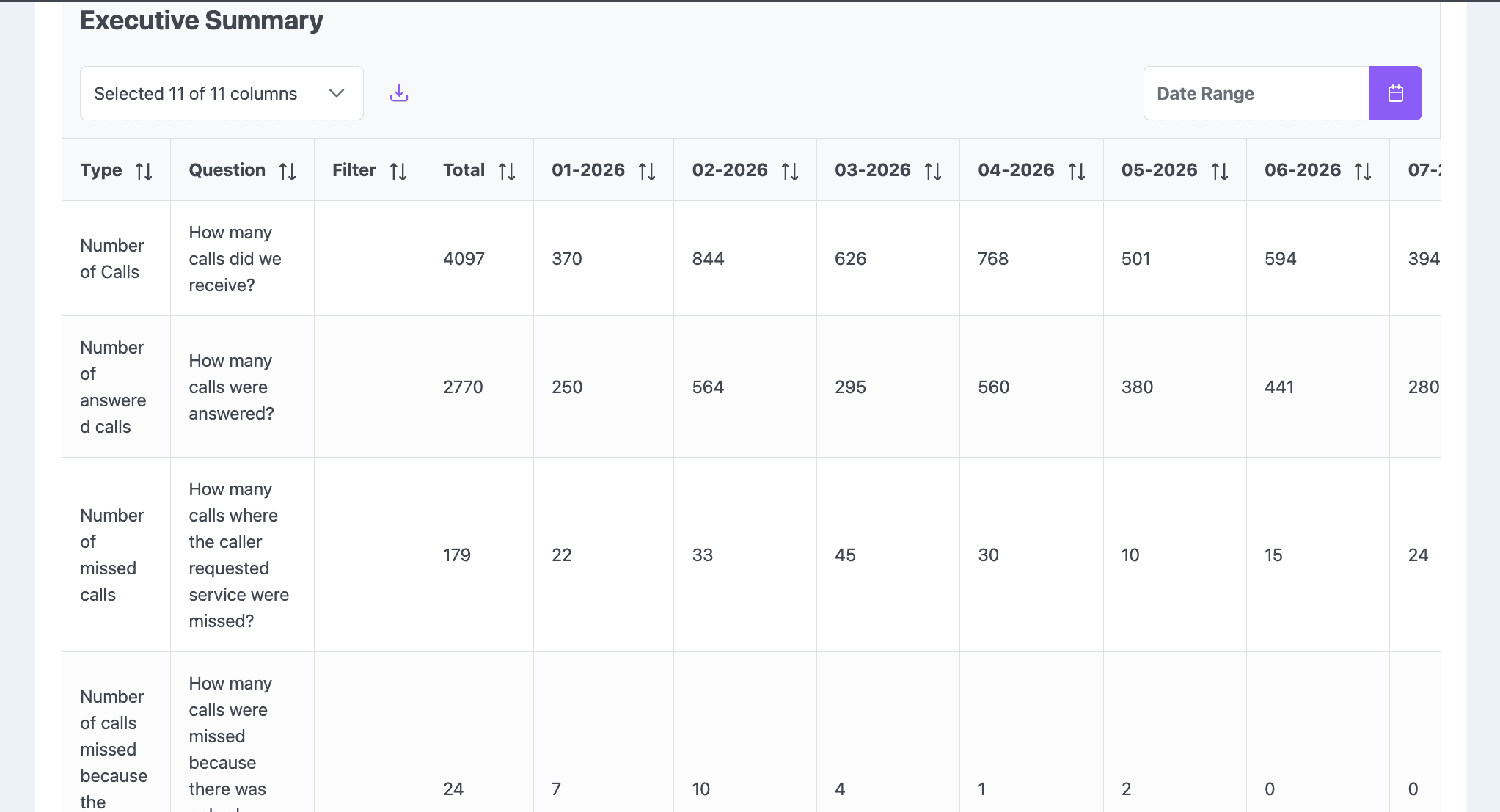Sort the 04-2026 column
Viewport: 1500px width, 812px height.
1077,171
